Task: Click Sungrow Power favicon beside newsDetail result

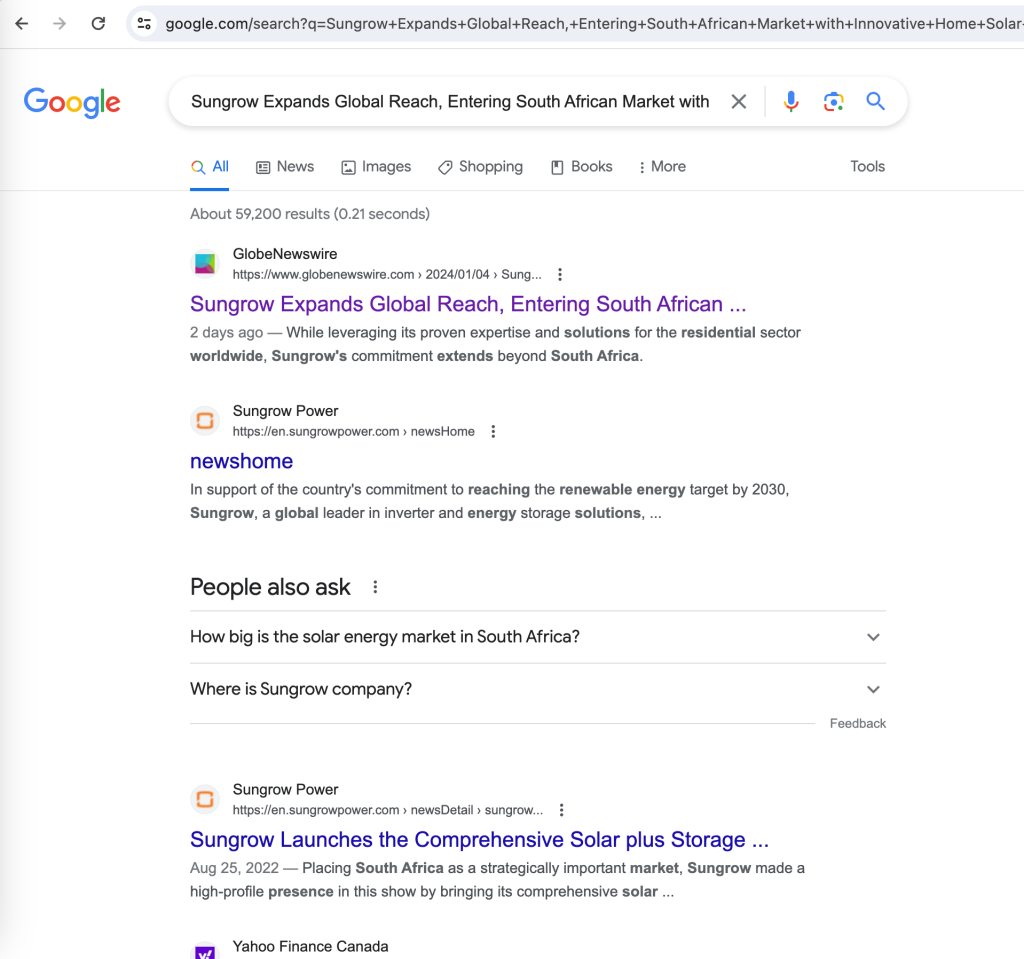Action: [205, 799]
